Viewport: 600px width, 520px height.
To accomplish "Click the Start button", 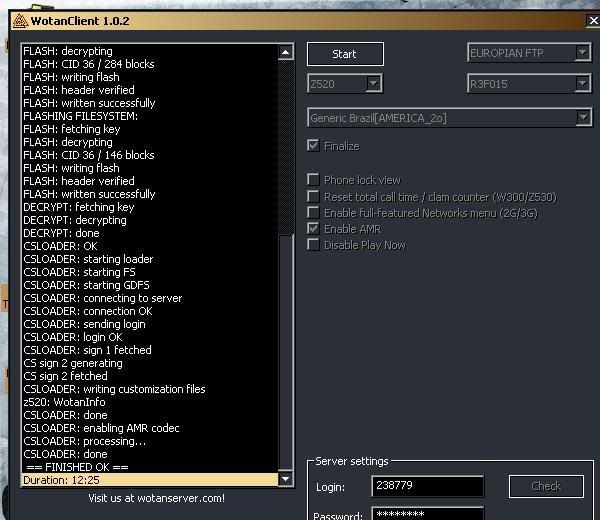I will point(345,54).
